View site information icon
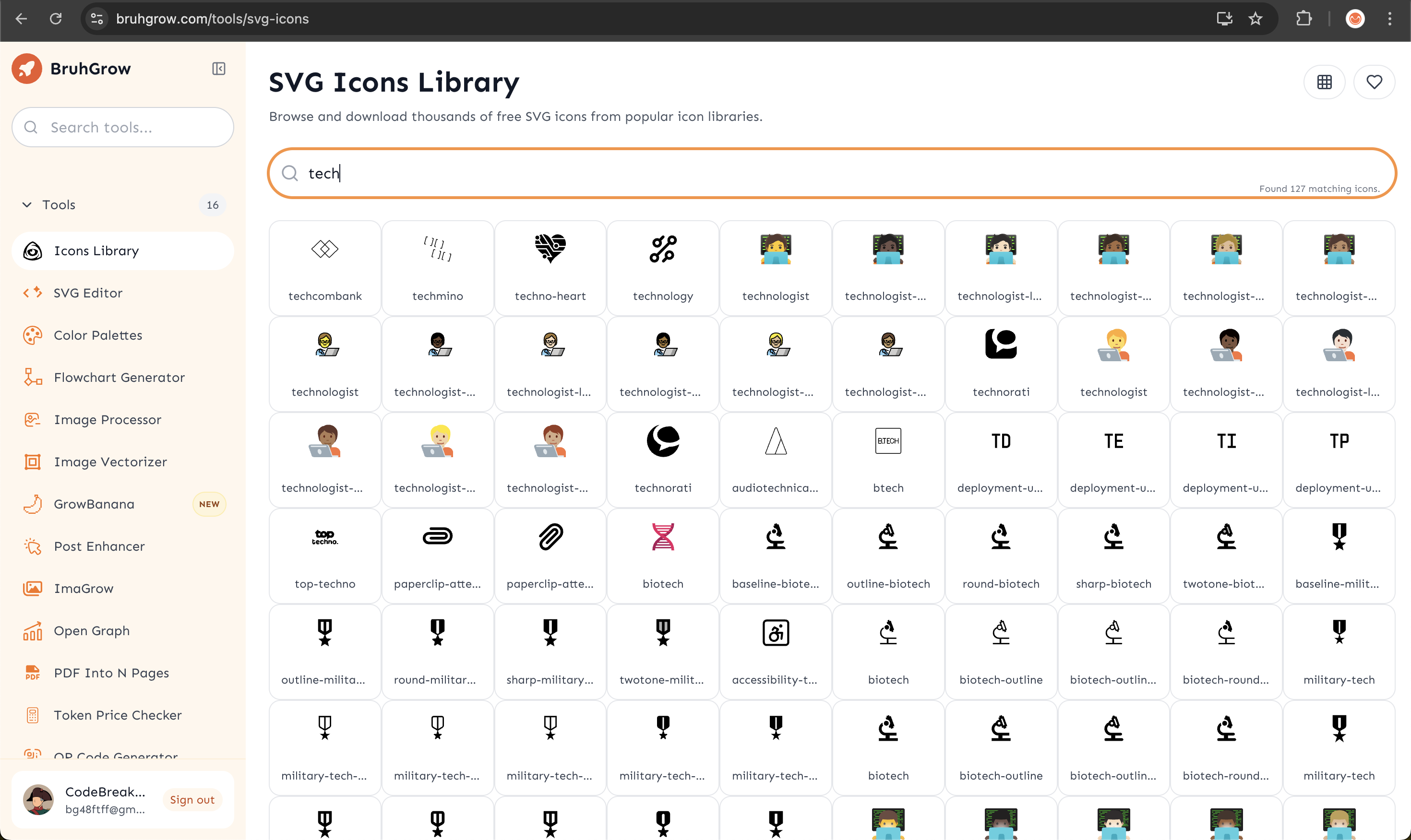Screen dimensions: 1411x840 (x=97, y=19)
